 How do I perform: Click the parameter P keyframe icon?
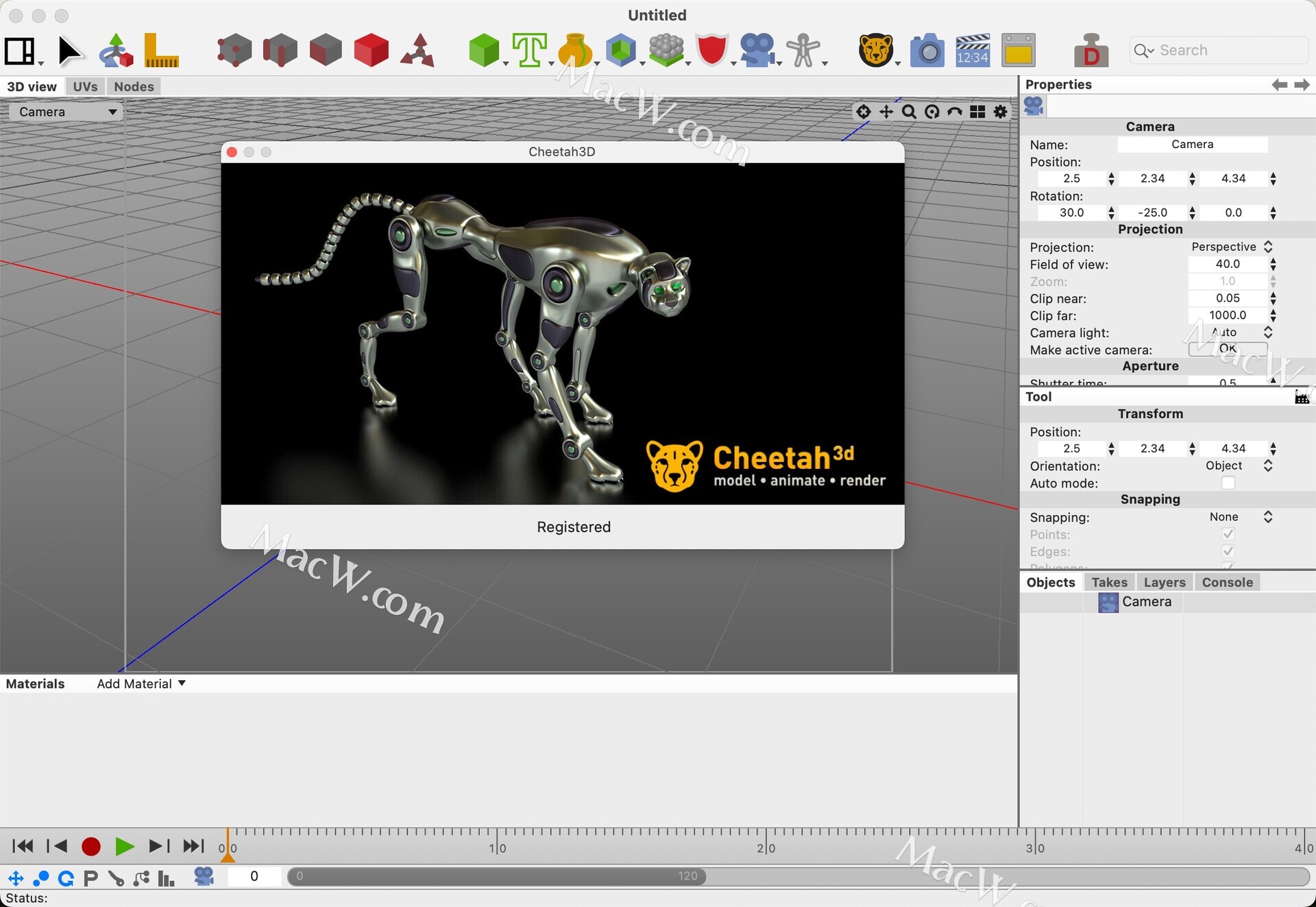[x=90, y=878]
